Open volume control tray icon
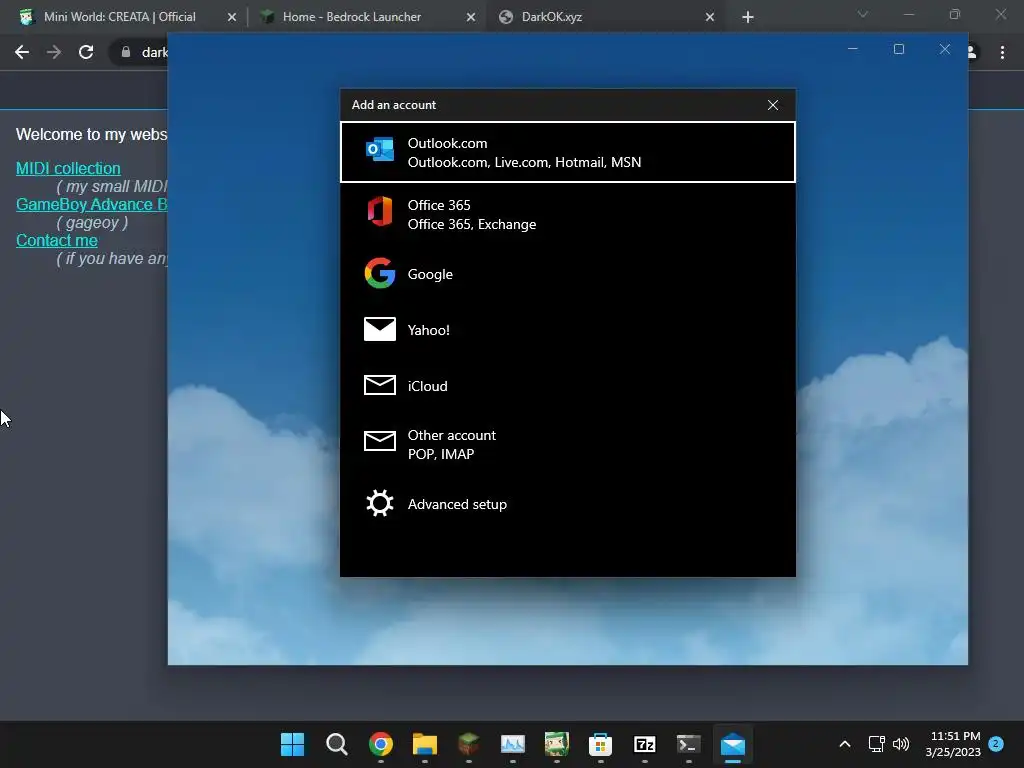Image resolution: width=1024 pixels, height=768 pixels. click(901, 744)
